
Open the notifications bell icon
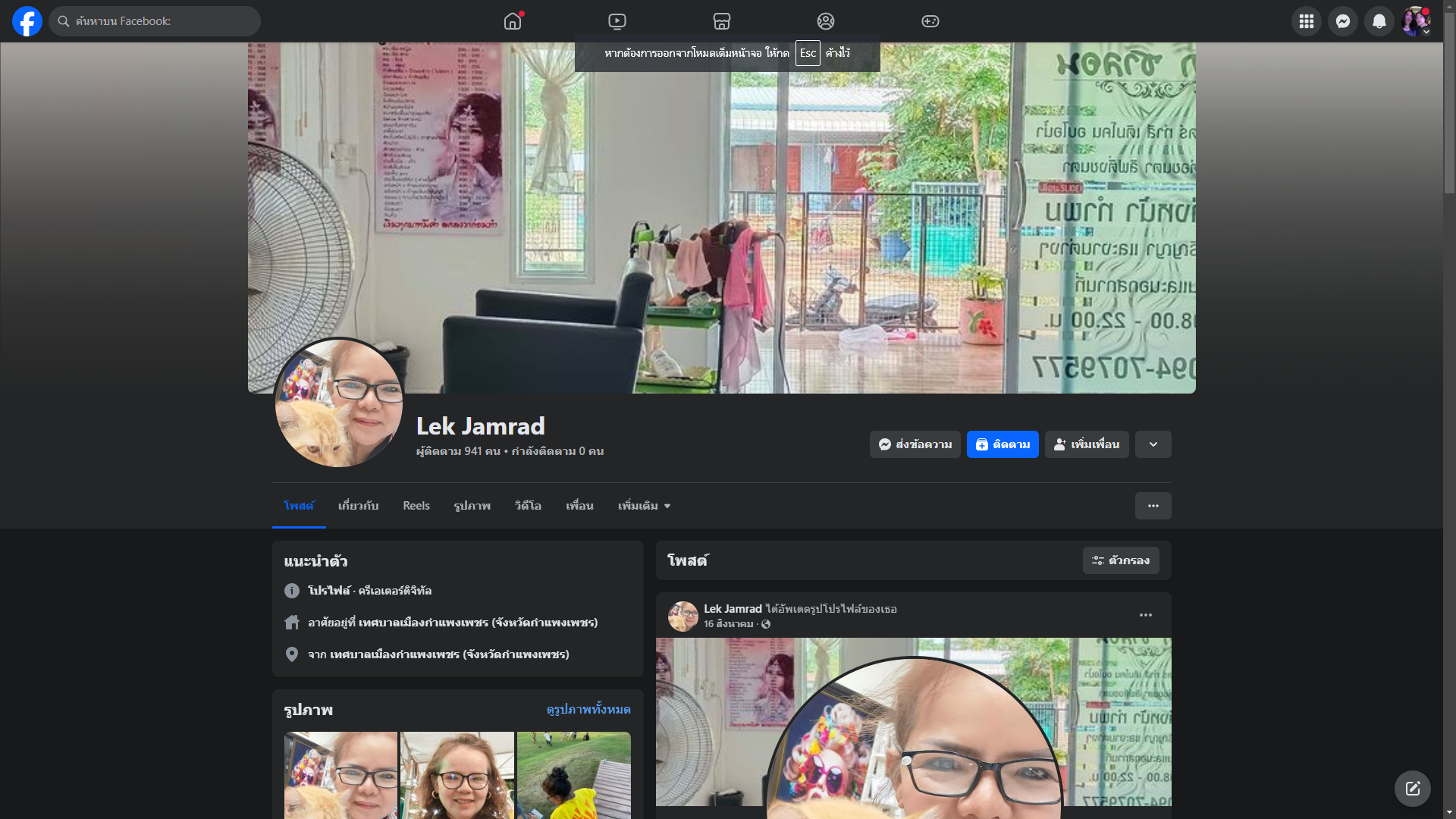1379,21
